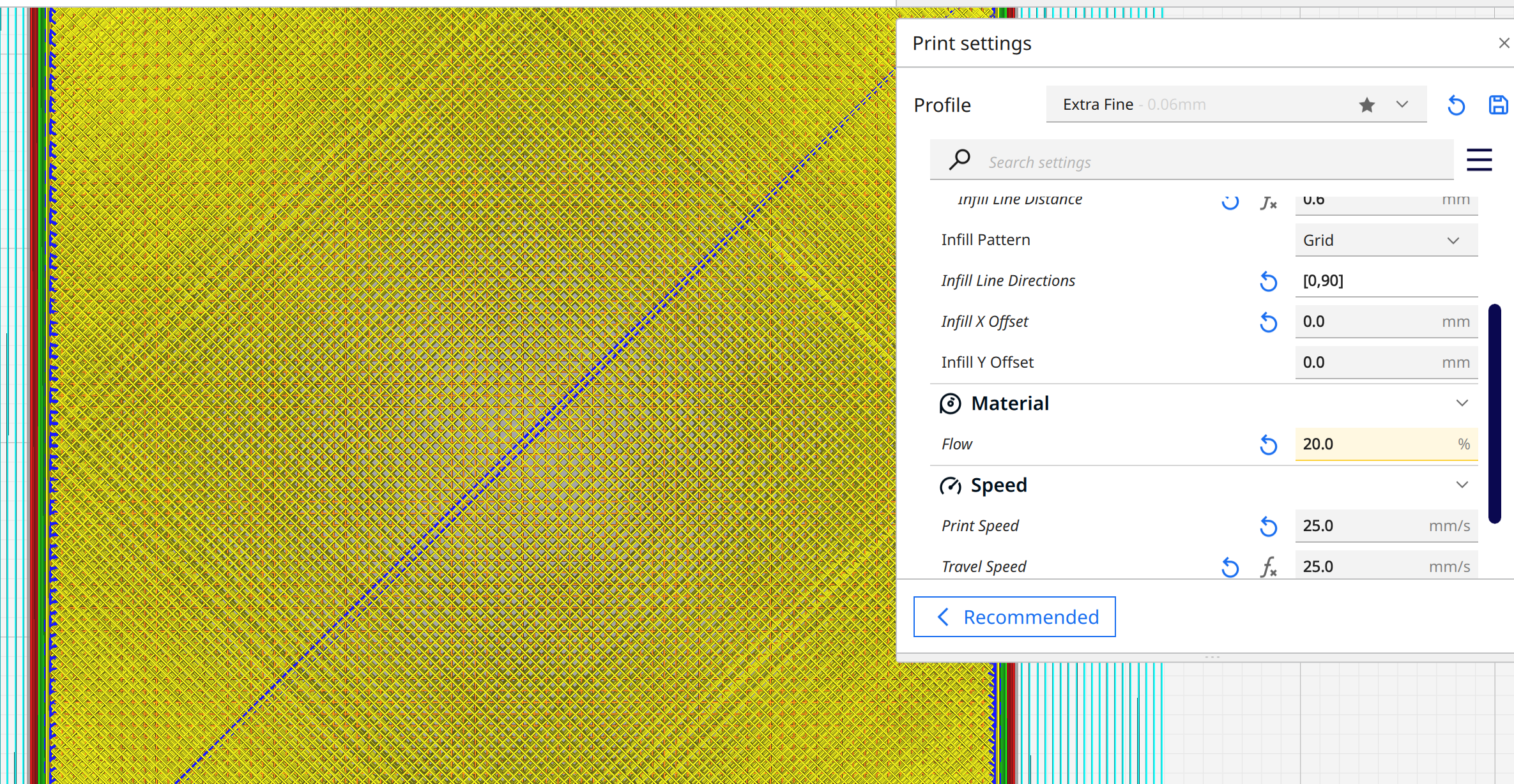Screen dimensions: 1514x784
Task: Collapse the Speed settings section
Action: point(1462,484)
